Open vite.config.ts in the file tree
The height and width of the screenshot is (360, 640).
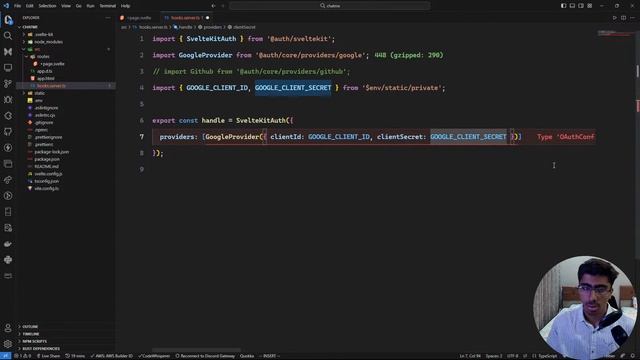coord(47,189)
